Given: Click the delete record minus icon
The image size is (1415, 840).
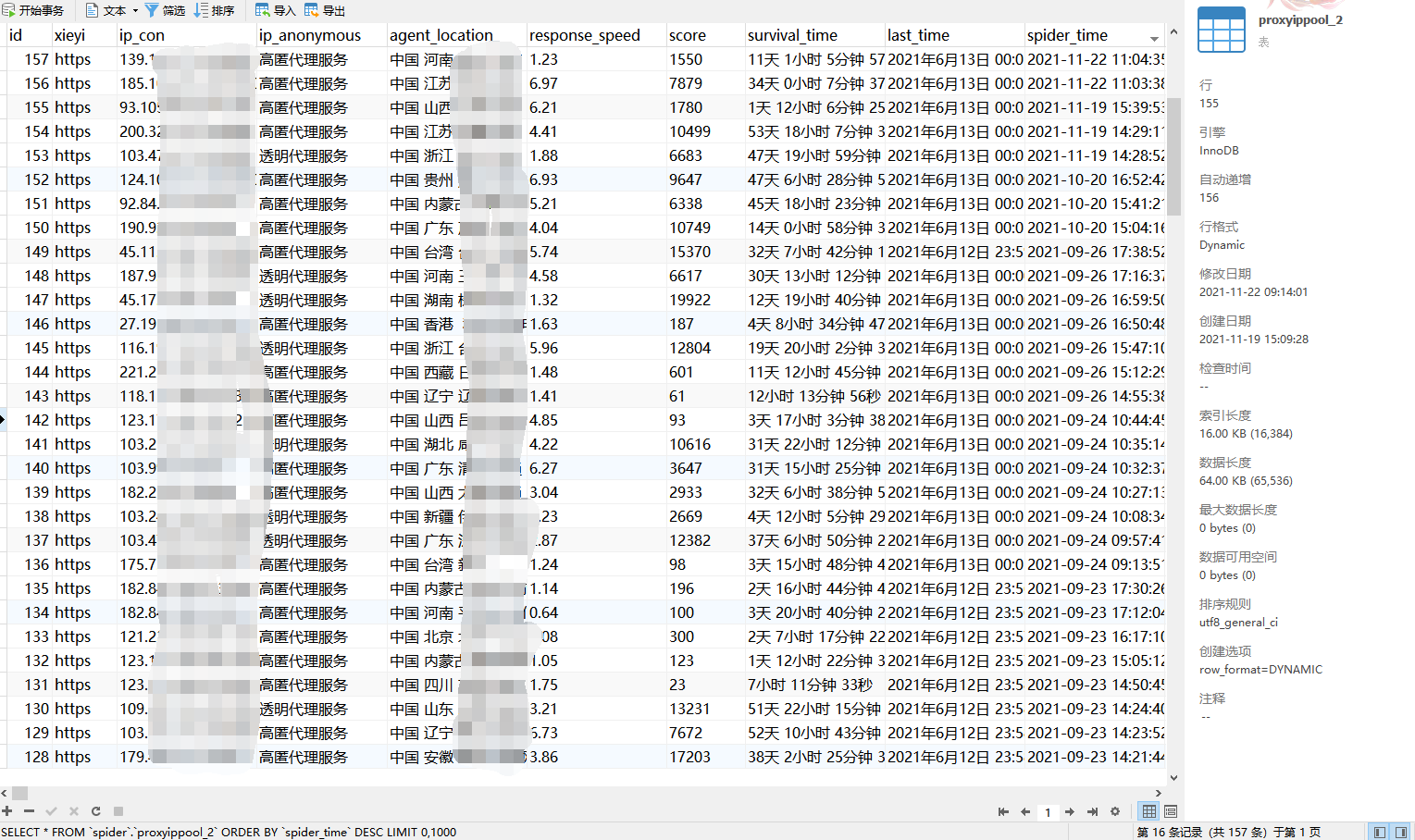Looking at the screenshot, I should click(29, 811).
